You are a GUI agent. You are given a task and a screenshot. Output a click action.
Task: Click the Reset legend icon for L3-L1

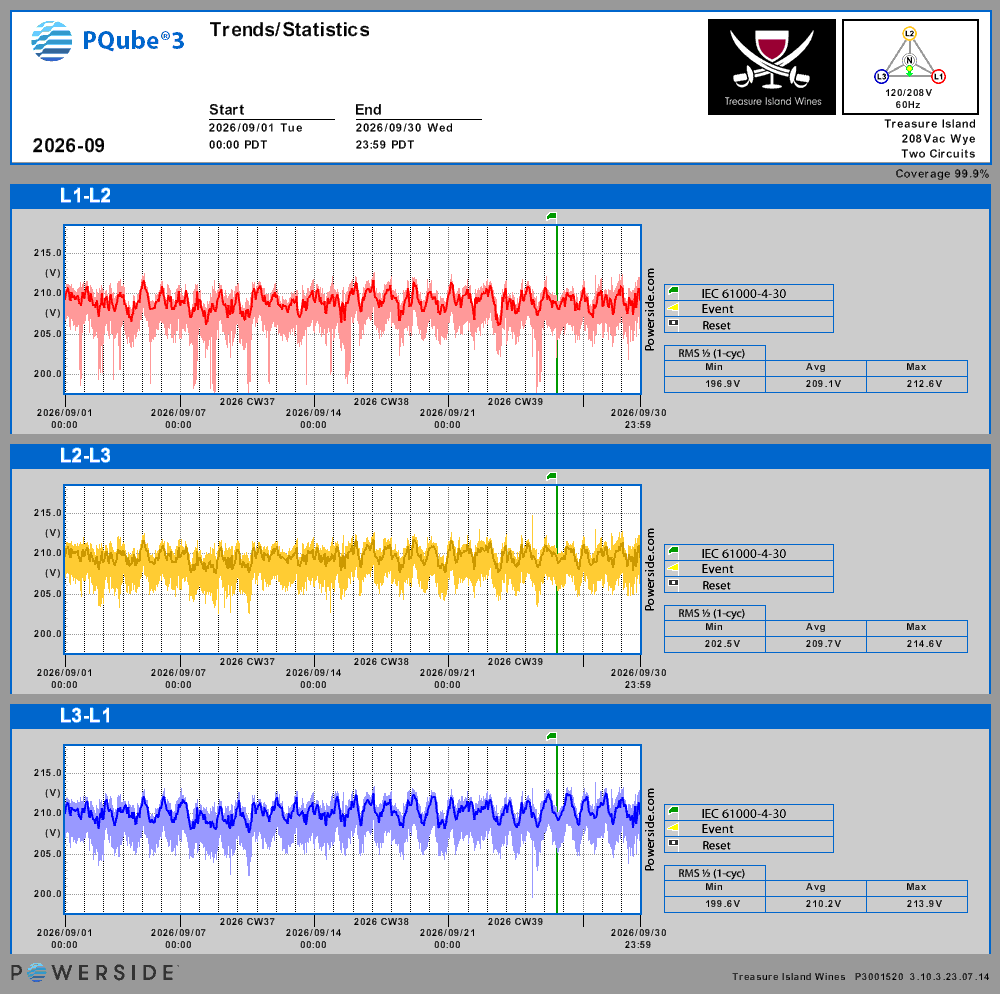(673, 844)
